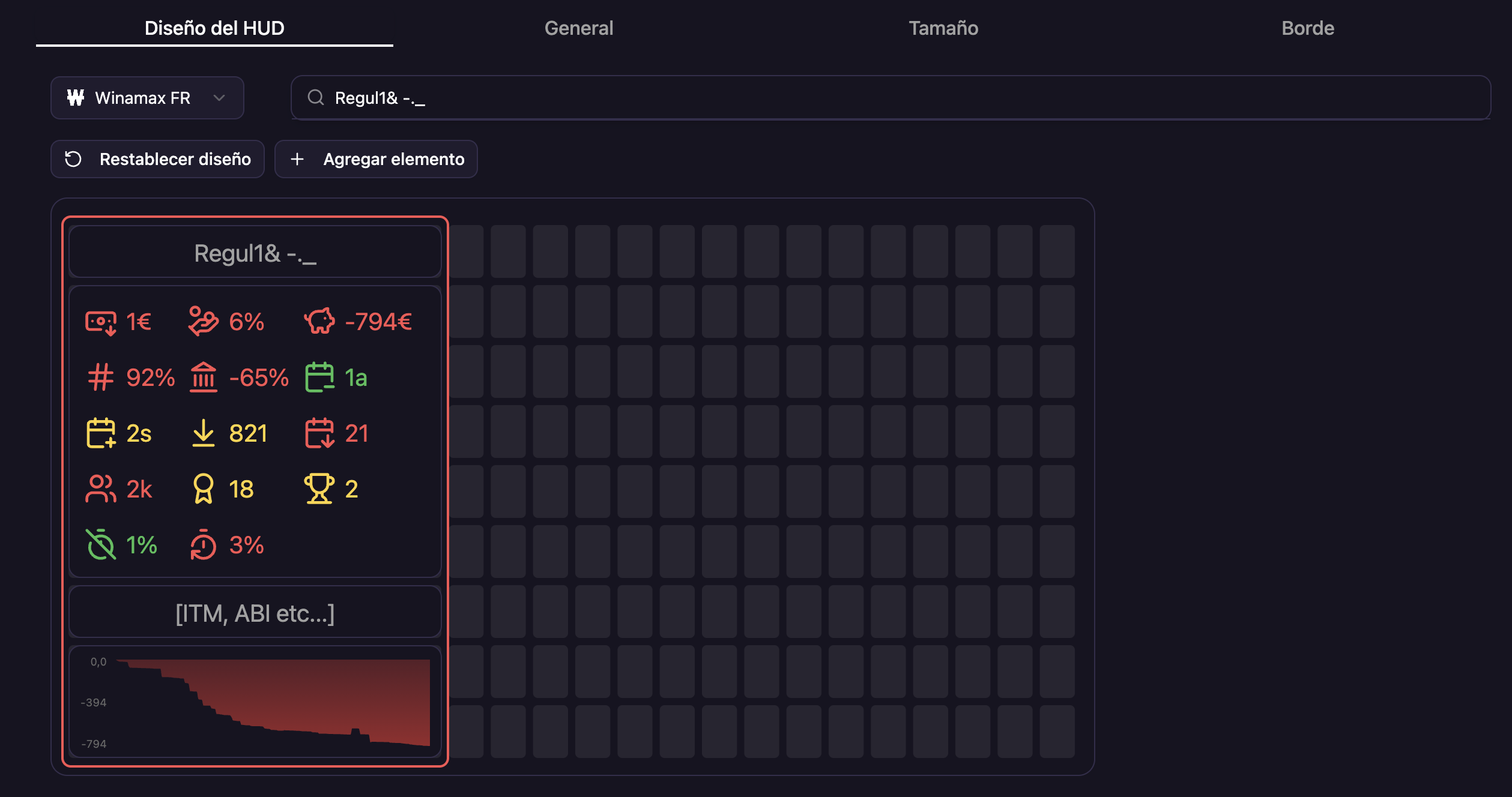Click the 1a value text
1512x797 pixels.
pos(356,378)
